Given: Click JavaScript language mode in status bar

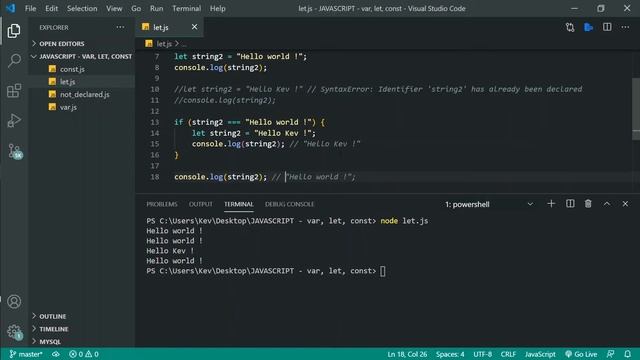Looking at the screenshot, I should [540, 354].
